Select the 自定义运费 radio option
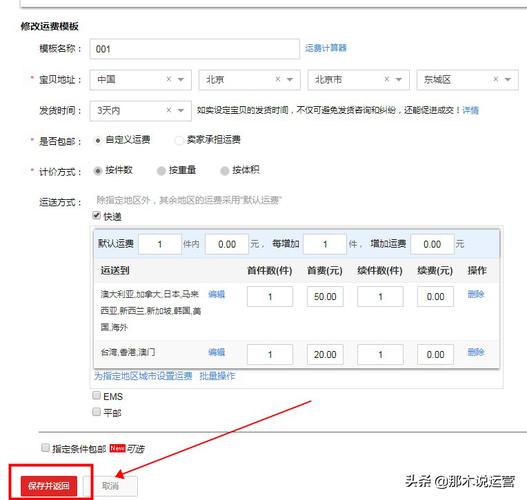The image size is (527, 500). [x=97, y=140]
